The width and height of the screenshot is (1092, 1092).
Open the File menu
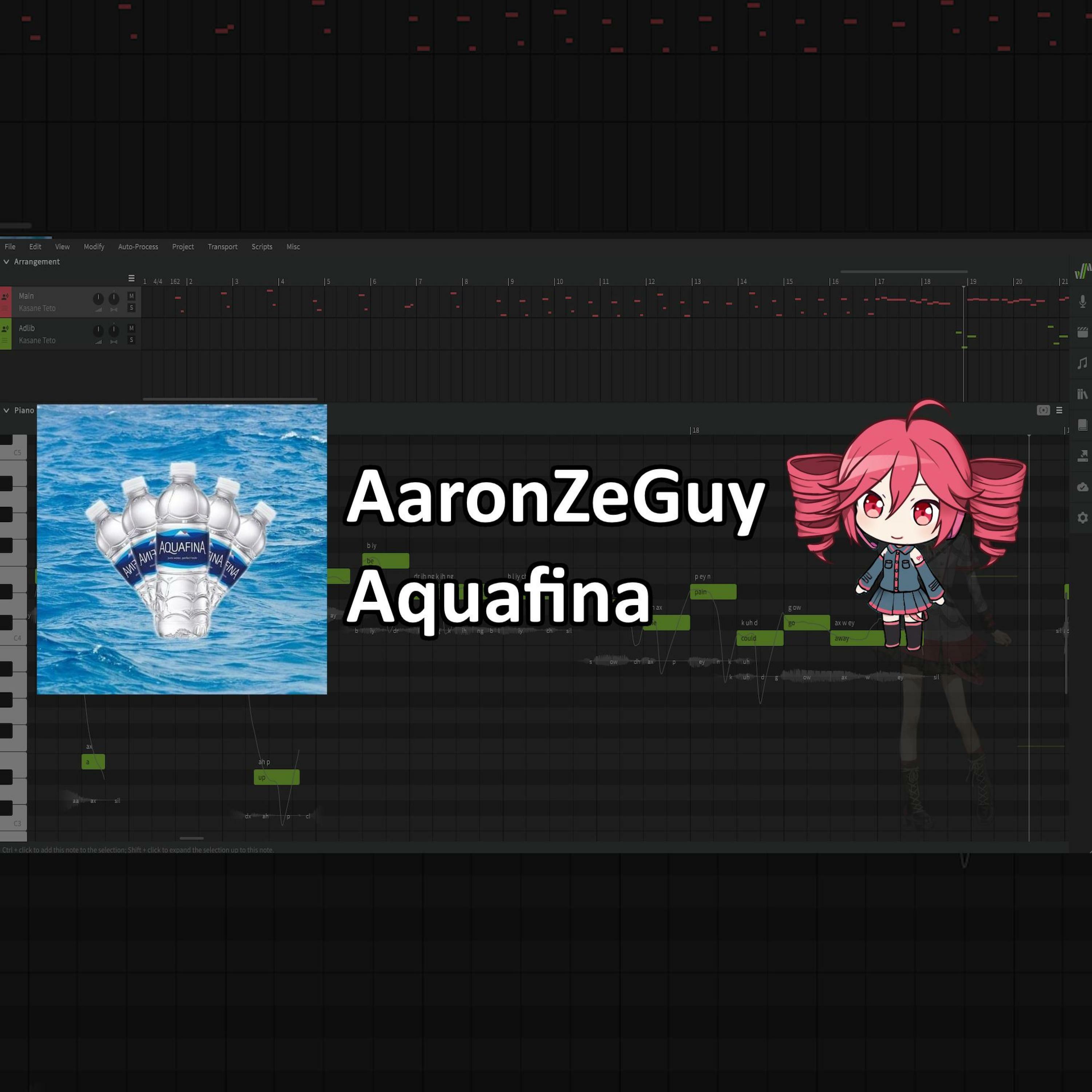pos(10,246)
